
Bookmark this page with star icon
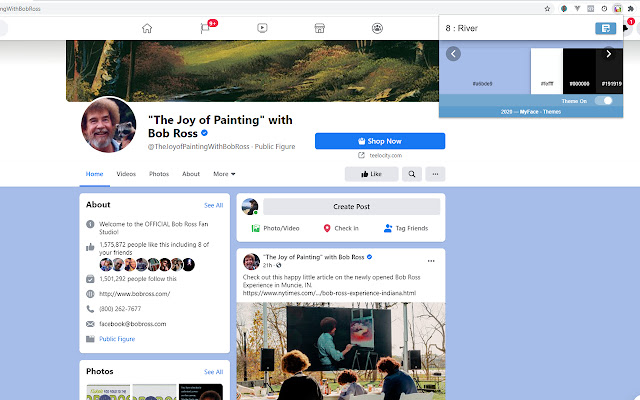click(x=547, y=9)
